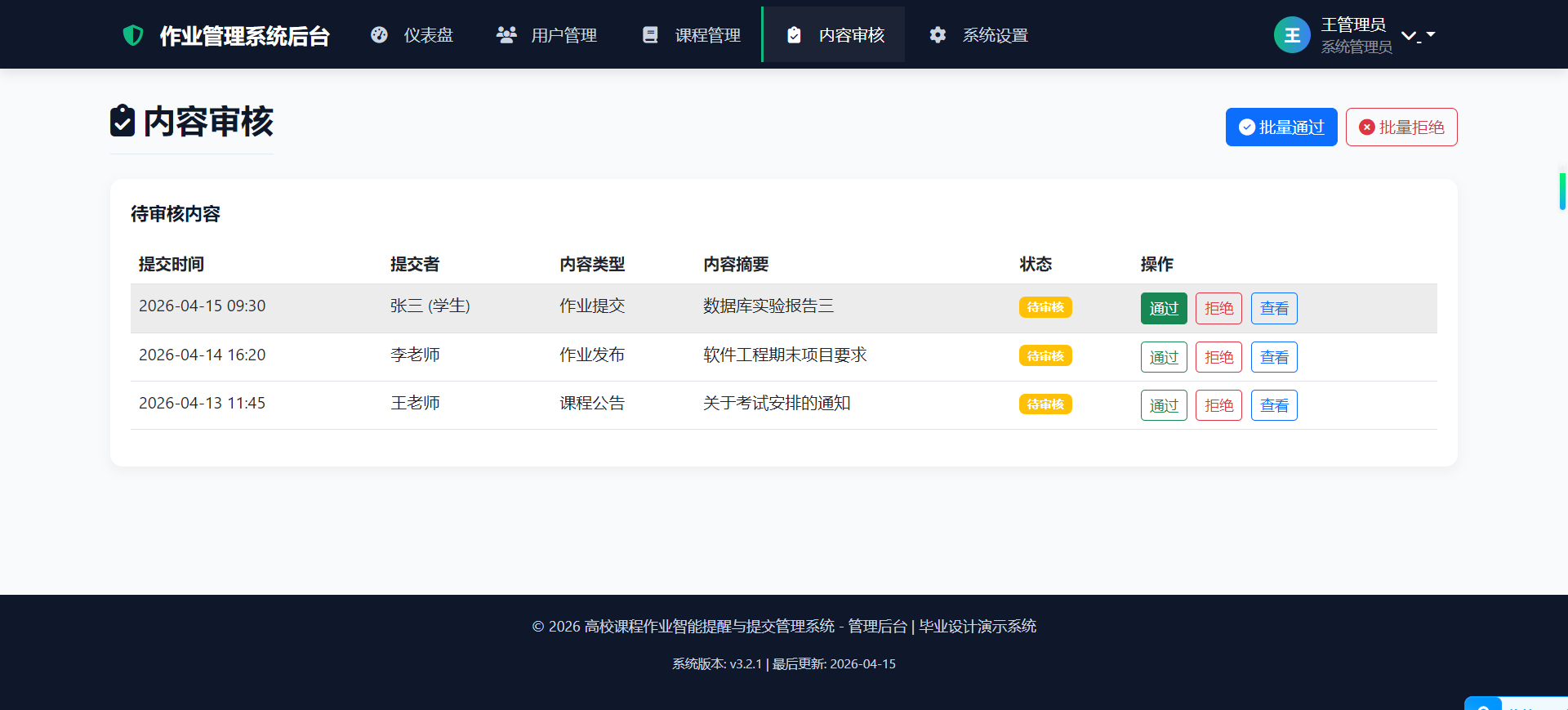Viewport: 1568px width, 710px height.
Task: Click the 批量通过 button
Action: point(1281,127)
